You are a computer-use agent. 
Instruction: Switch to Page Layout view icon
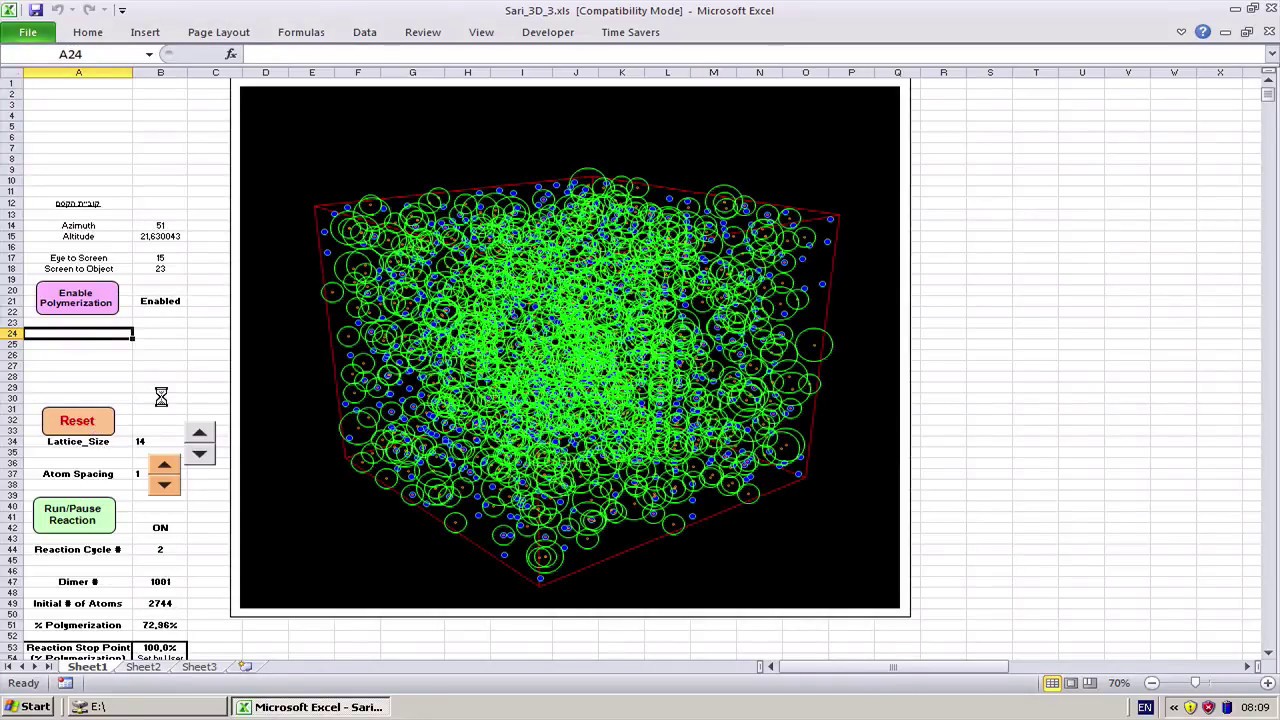click(1070, 683)
